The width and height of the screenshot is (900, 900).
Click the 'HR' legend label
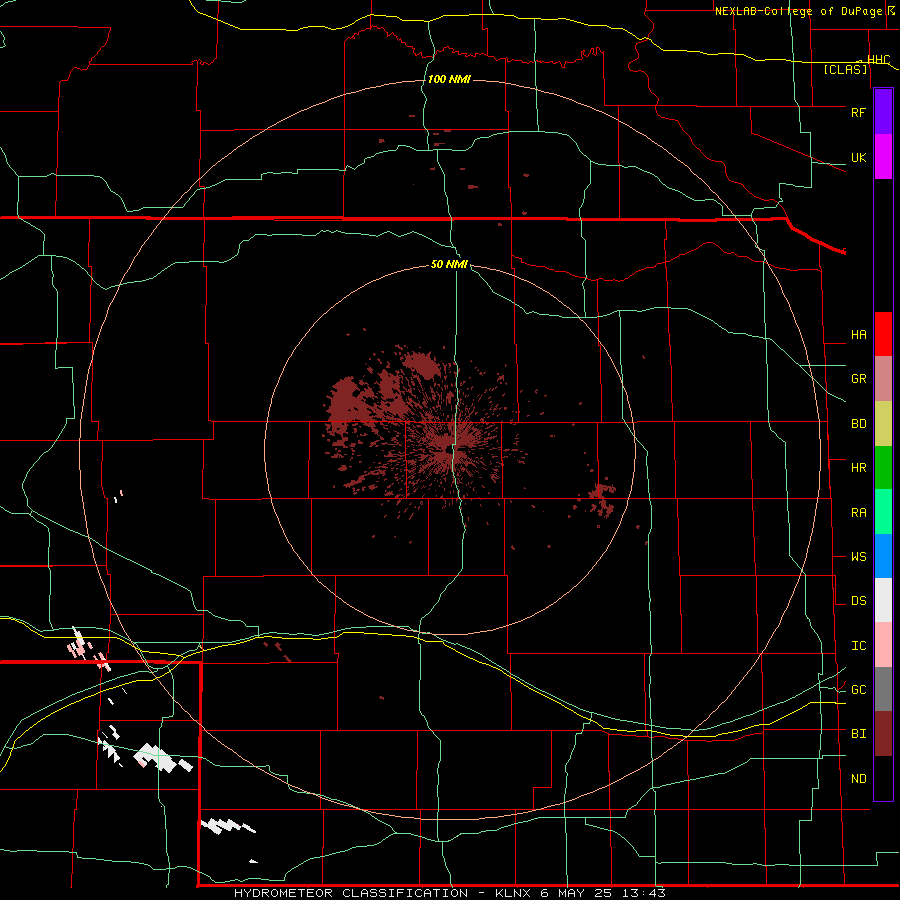tap(858, 468)
